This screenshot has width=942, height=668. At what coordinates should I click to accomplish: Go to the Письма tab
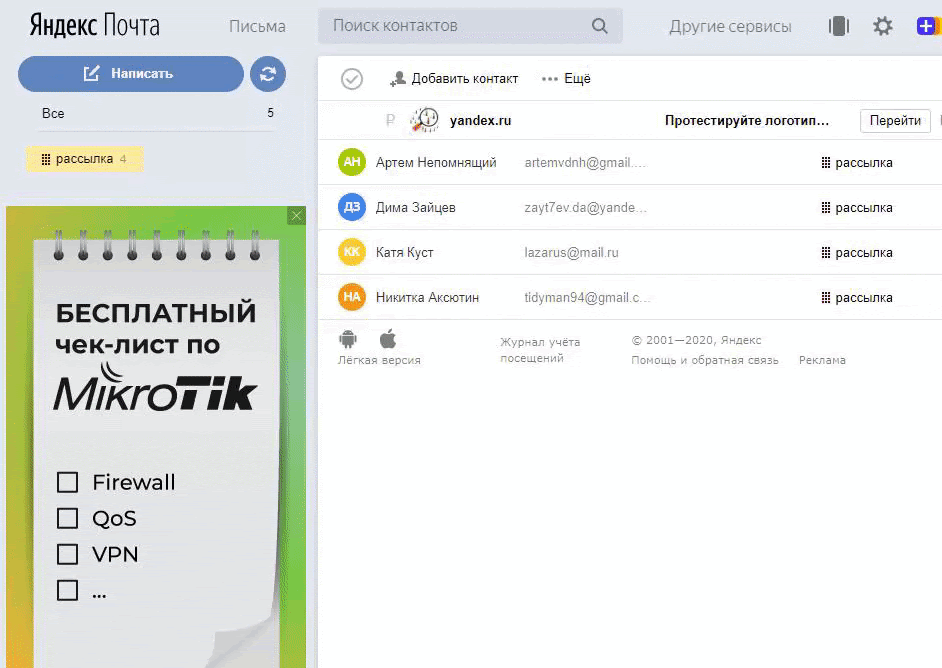click(257, 26)
